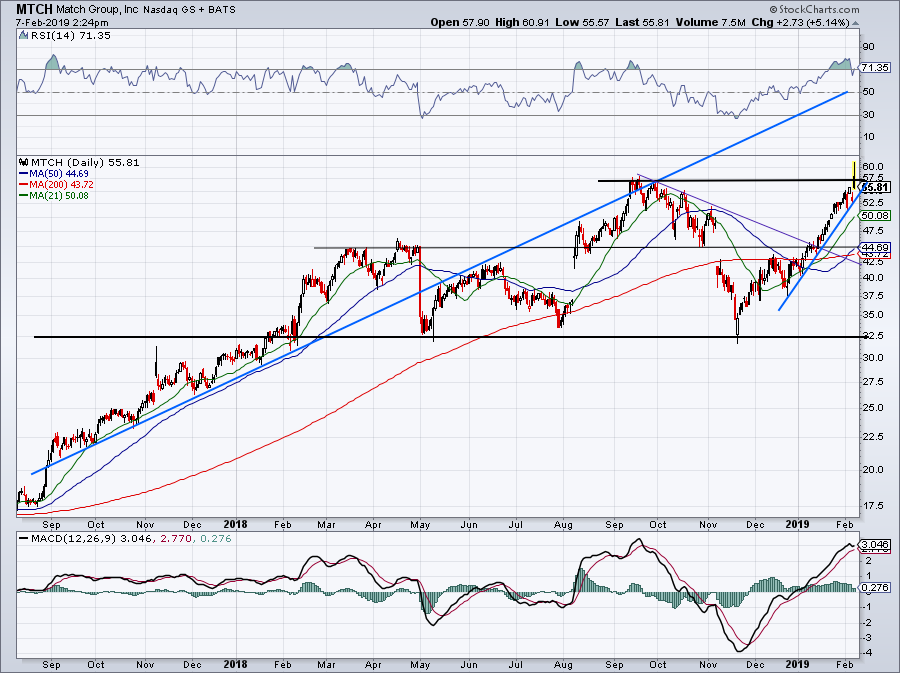Click the 44.69 blue flag on the price axis
The image size is (900, 673).
(875, 248)
